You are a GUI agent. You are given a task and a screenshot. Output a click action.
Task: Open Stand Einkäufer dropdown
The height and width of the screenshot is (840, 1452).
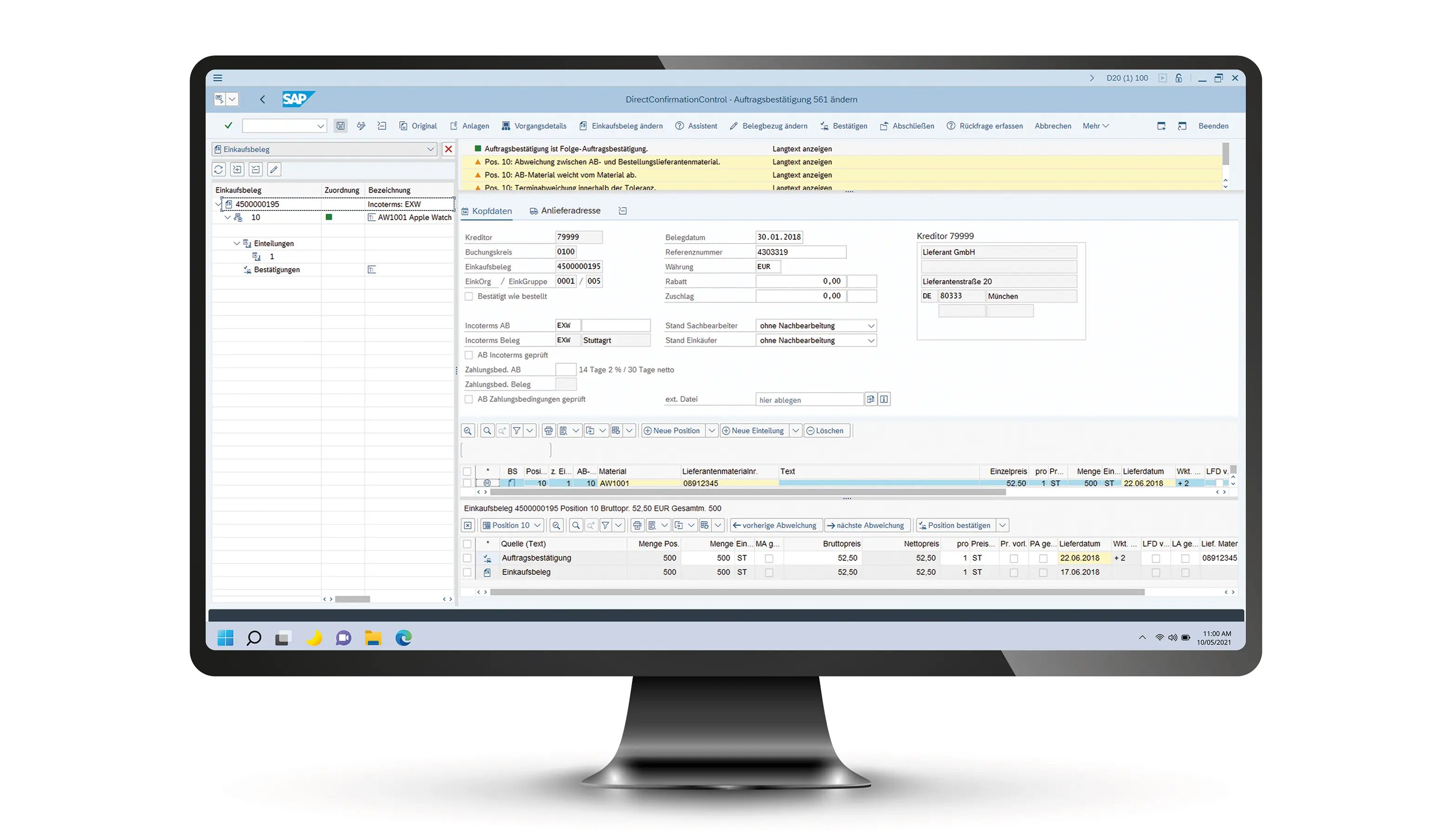pyautogui.click(x=871, y=341)
